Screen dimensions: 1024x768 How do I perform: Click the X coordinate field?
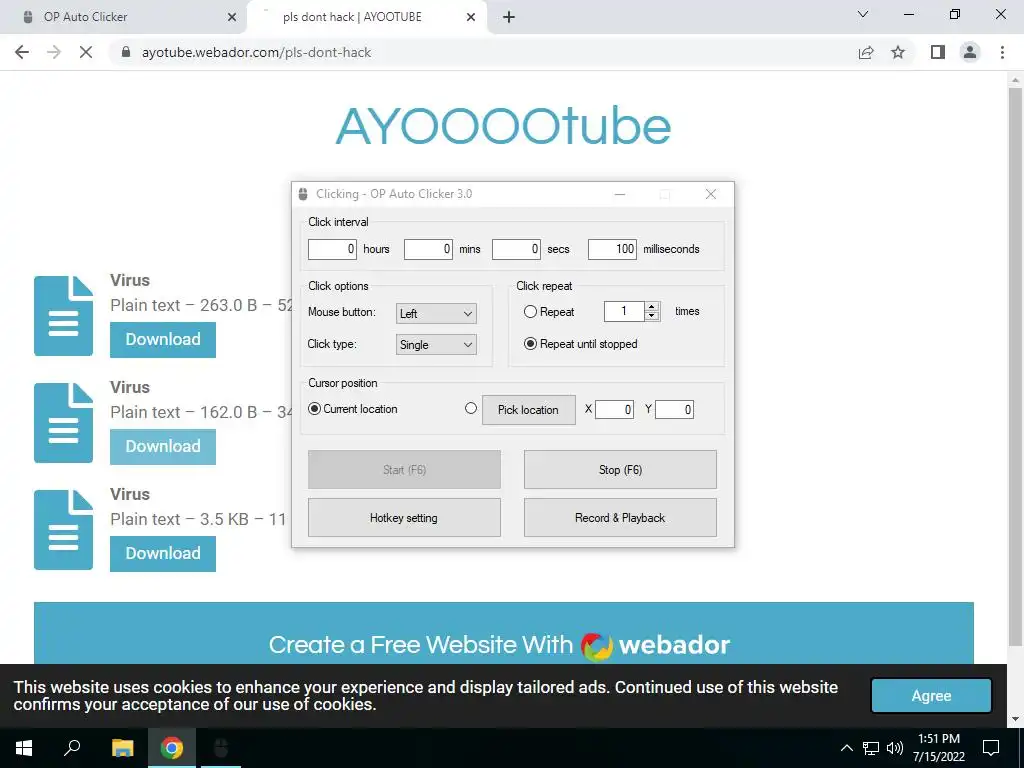click(614, 409)
